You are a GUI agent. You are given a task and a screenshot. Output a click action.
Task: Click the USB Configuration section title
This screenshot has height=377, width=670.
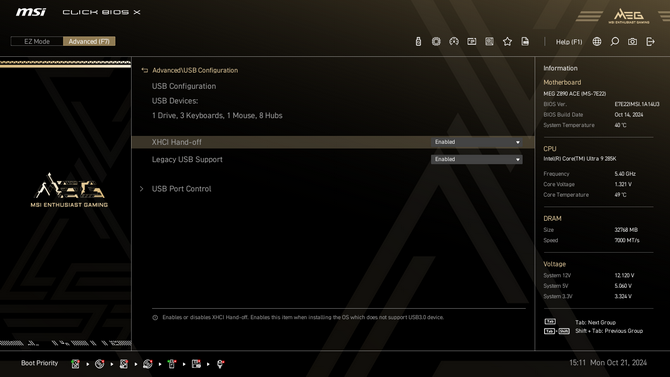tap(184, 86)
